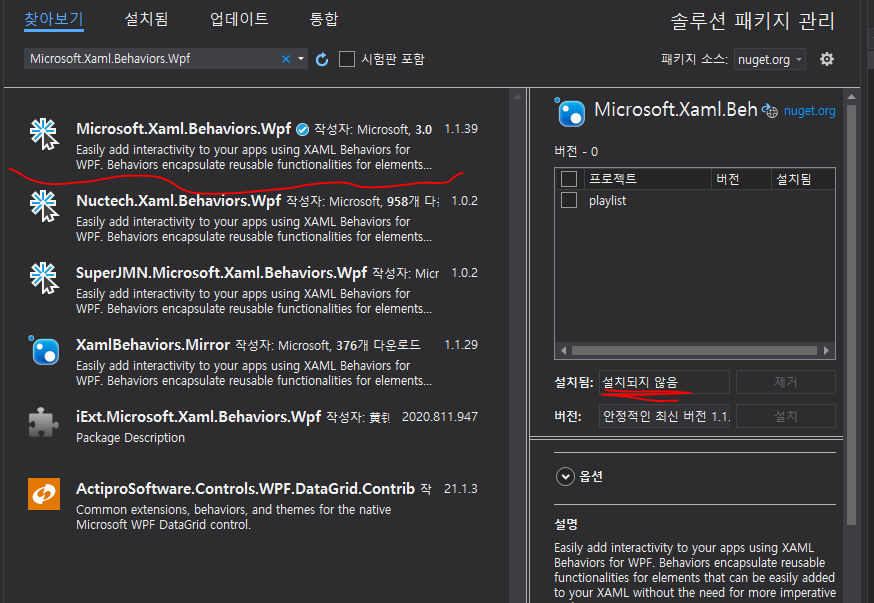Image resolution: width=874 pixels, height=603 pixels.
Task: Clear the search box text
Action: tap(286, 59)
